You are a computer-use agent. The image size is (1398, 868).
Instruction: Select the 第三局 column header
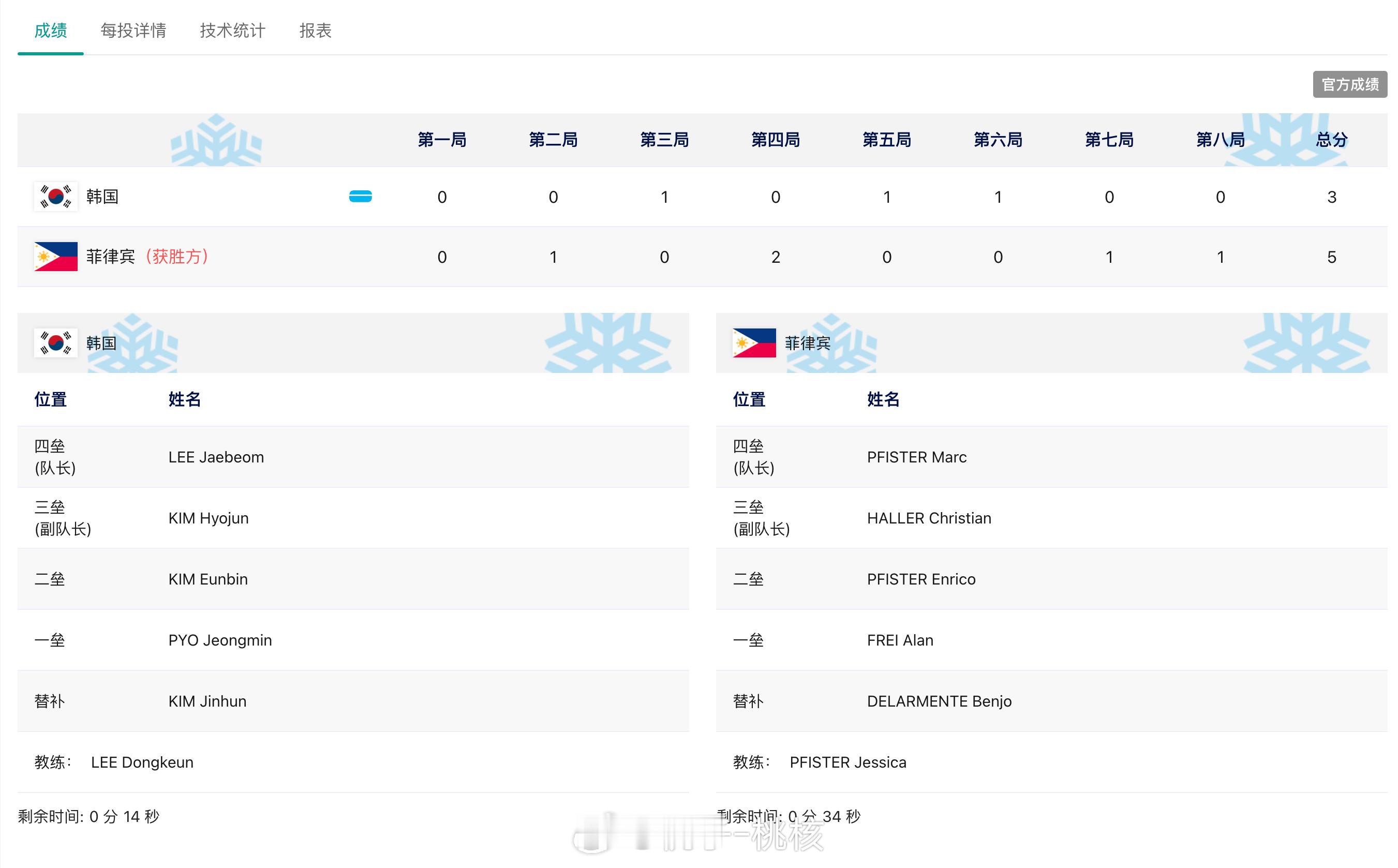pos(664,140)
